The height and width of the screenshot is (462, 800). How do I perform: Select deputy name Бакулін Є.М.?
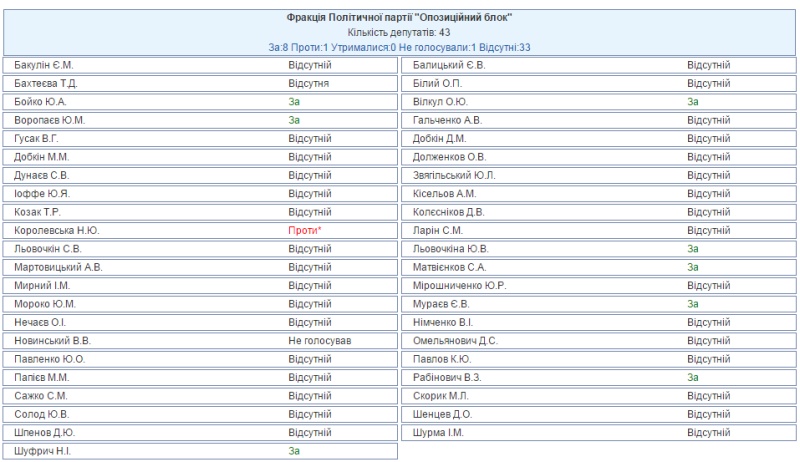point(47,66)
